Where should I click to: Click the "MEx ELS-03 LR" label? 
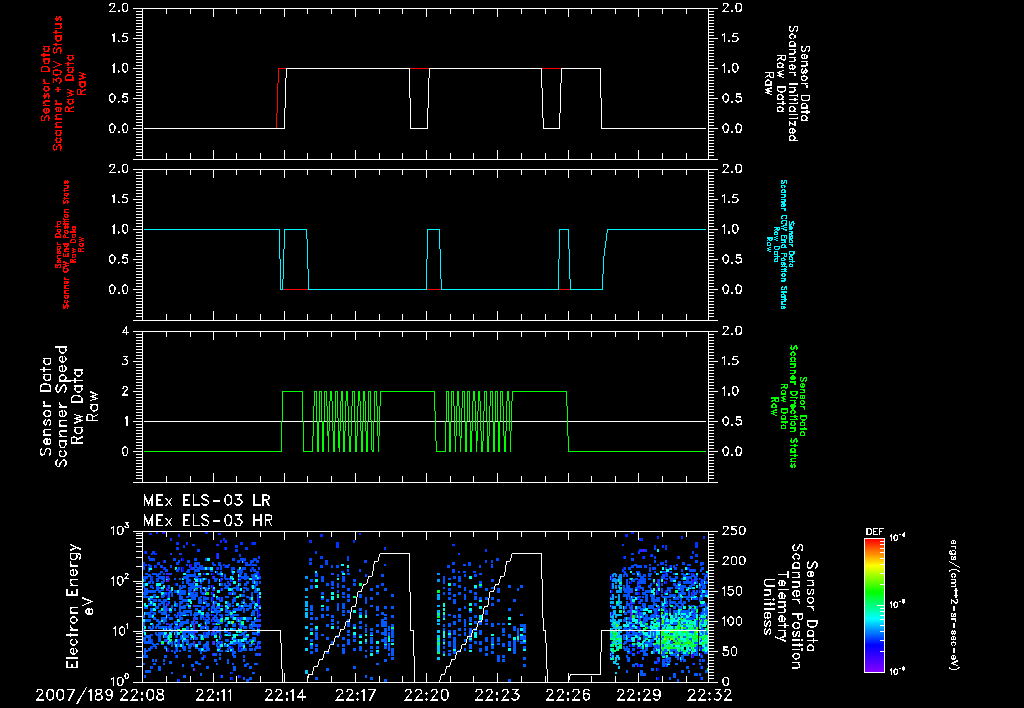point(206,501)
